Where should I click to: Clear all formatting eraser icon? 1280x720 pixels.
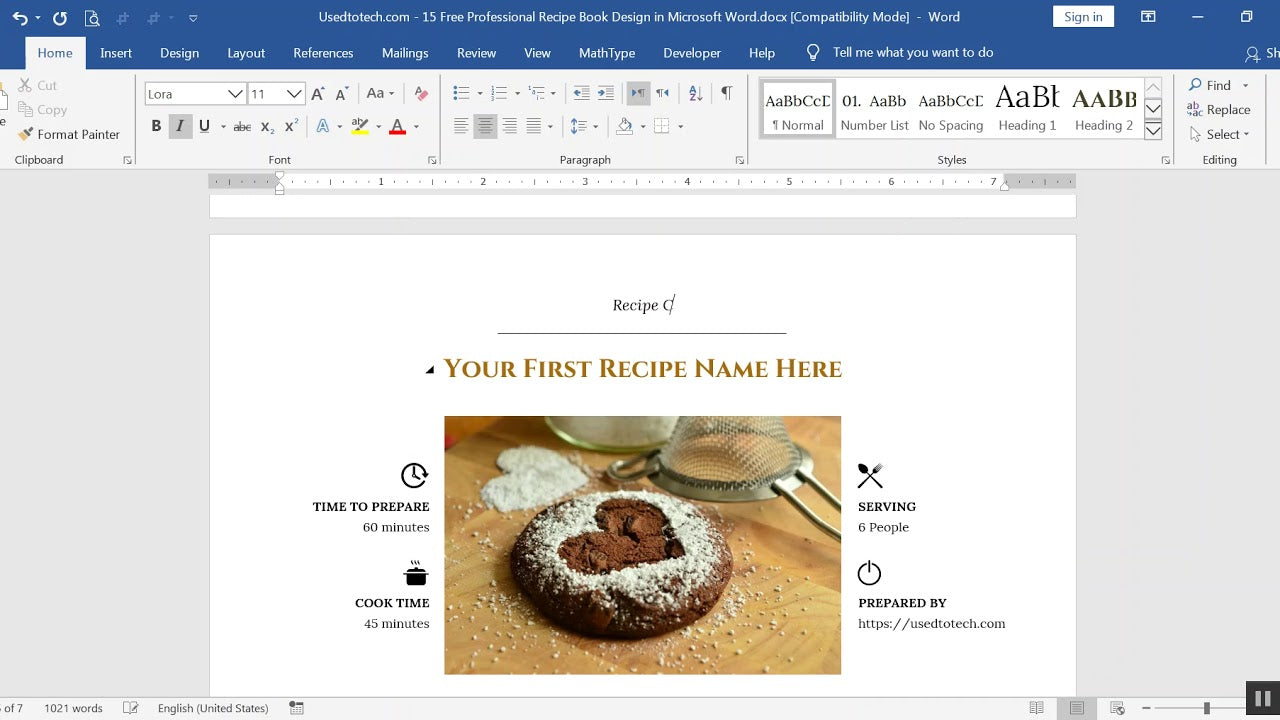click(421, 94)
